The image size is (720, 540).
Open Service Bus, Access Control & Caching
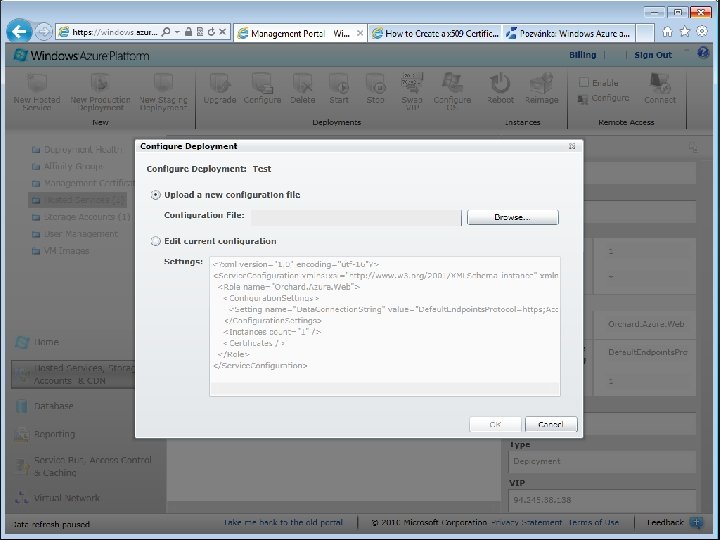pyautogui.click(x=83, y=466)
